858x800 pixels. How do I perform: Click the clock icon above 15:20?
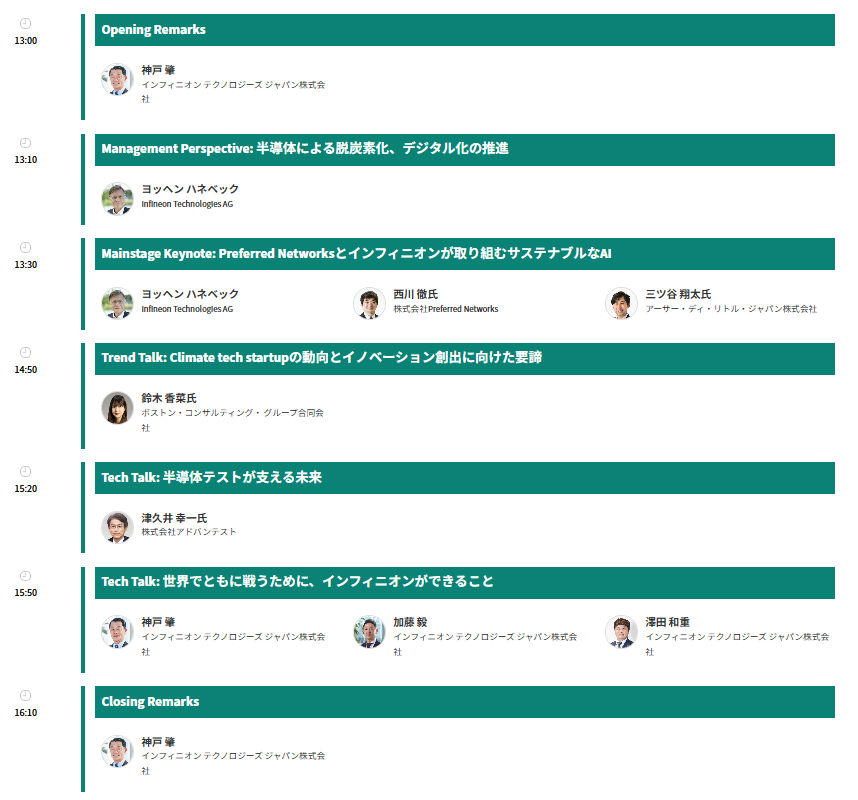[x=25, y=472]
